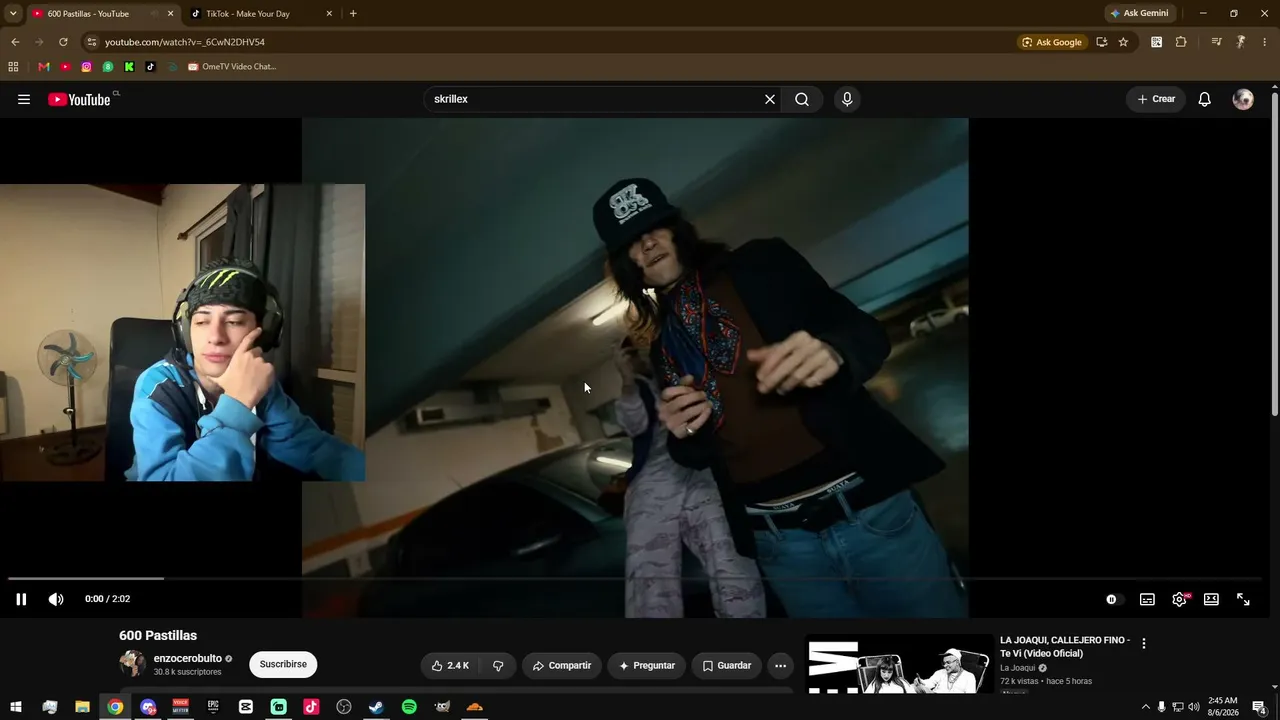Go to the YouTube home logo
Image resolution: width=1280 pixels, height=720 pixels.
[x=79, y=99]
